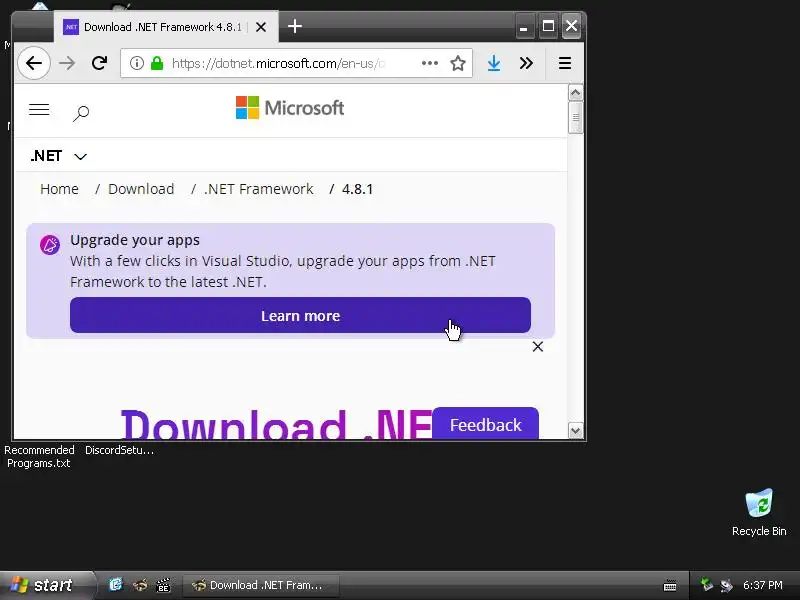The width and height of the screenshot is (800, 600).
Task: Click the purple banner party icon
Action: [49, 245]
